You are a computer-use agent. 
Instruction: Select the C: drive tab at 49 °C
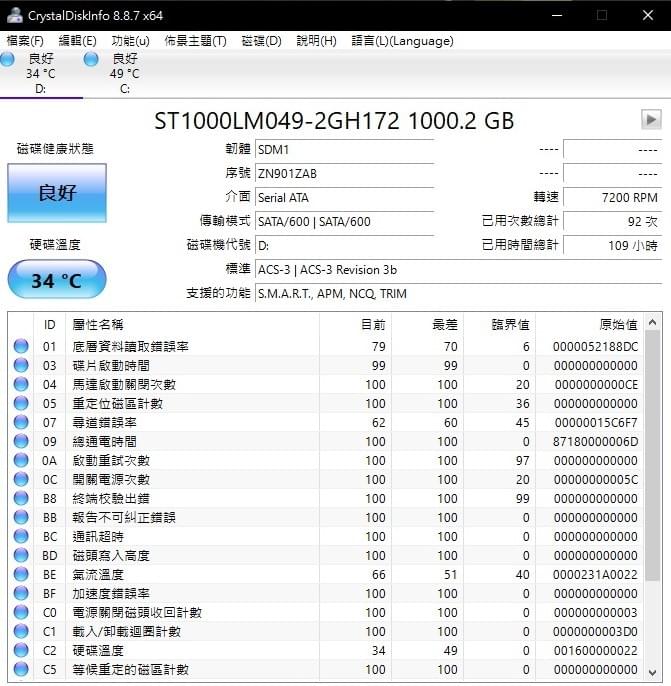pyautogui.click(x=125, y=74)
